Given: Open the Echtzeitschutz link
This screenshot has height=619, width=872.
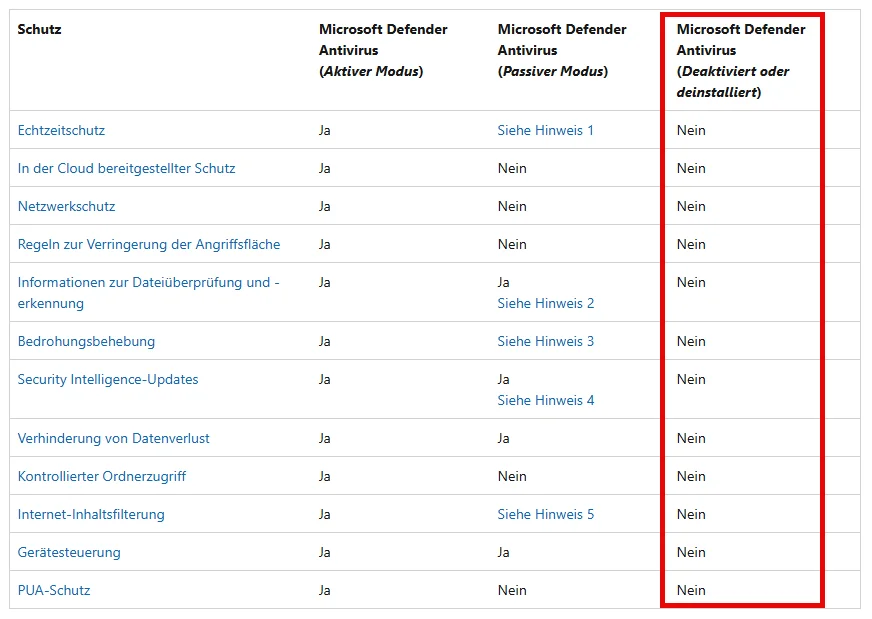Looking at the screenshot, I should pos(61,130).
